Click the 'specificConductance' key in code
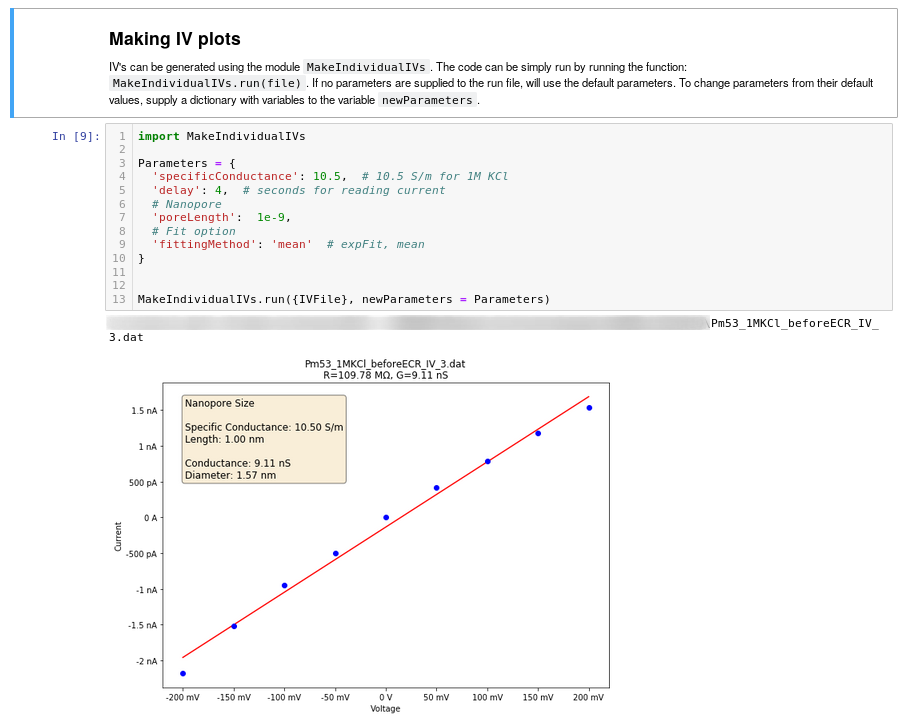 click(225, 177)
